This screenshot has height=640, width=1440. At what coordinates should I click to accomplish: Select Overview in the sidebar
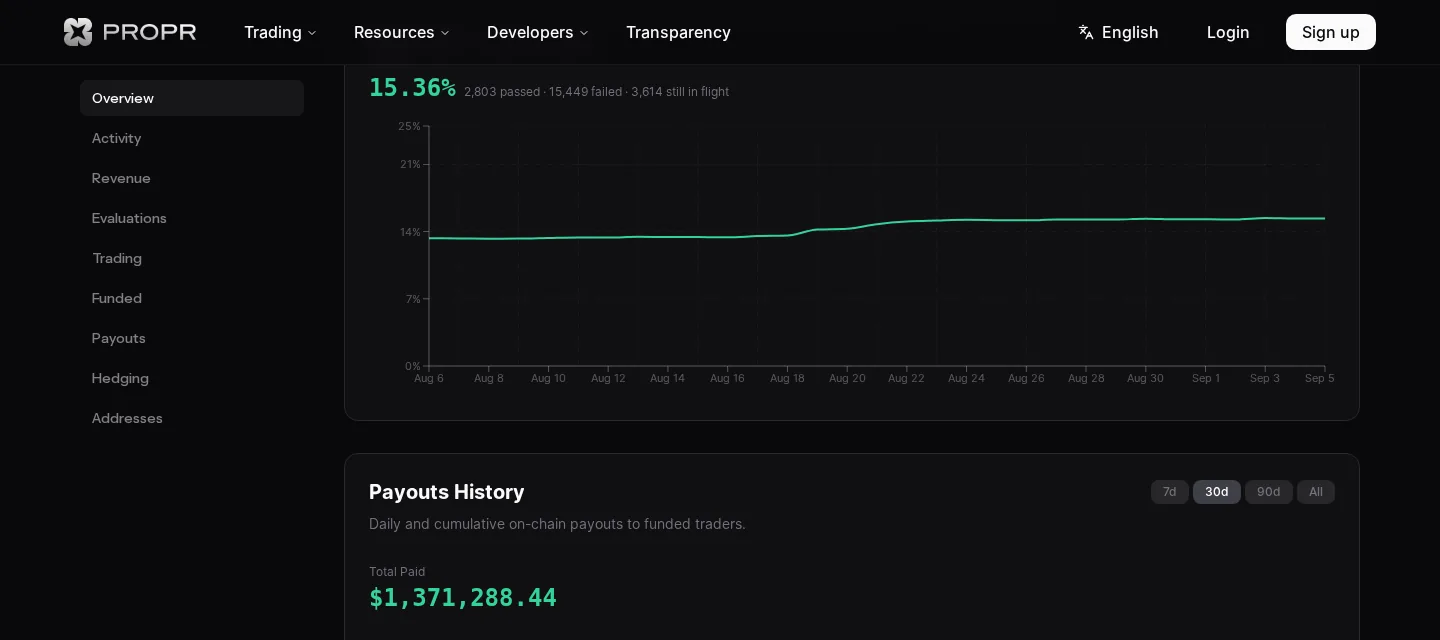point(192,98)
